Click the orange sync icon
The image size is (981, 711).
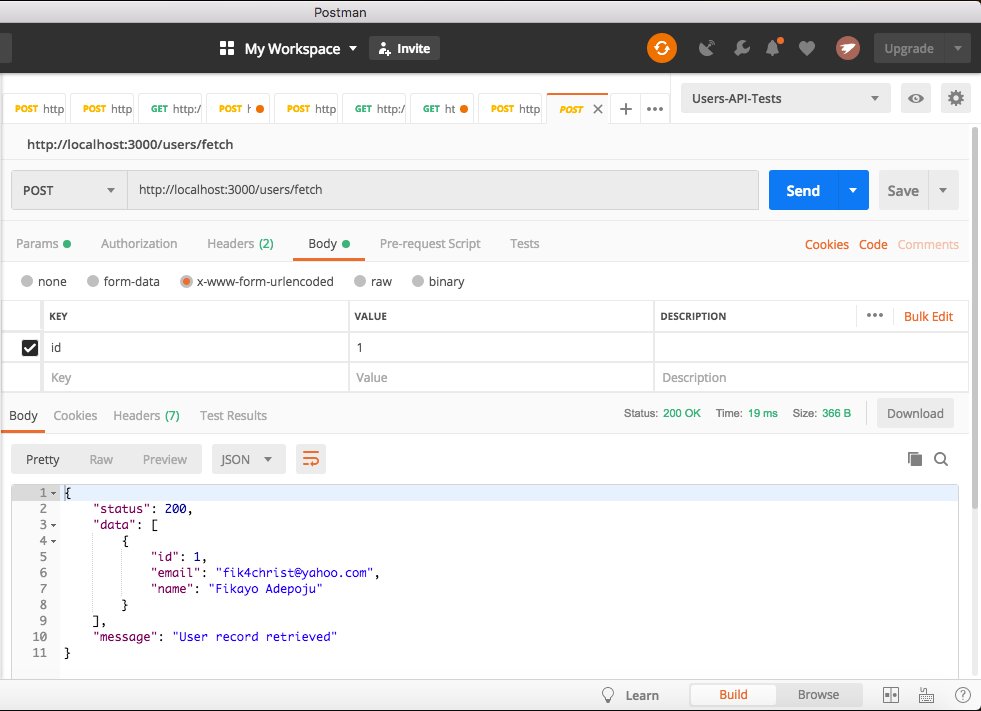[661, 48]
